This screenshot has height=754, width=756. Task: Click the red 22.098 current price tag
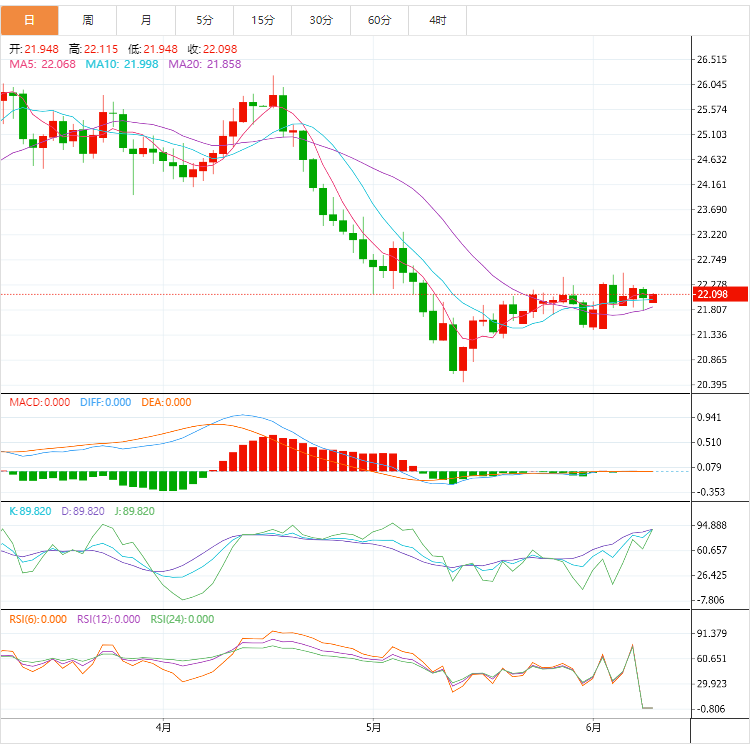pyautogui.click(x=720, y=295)
